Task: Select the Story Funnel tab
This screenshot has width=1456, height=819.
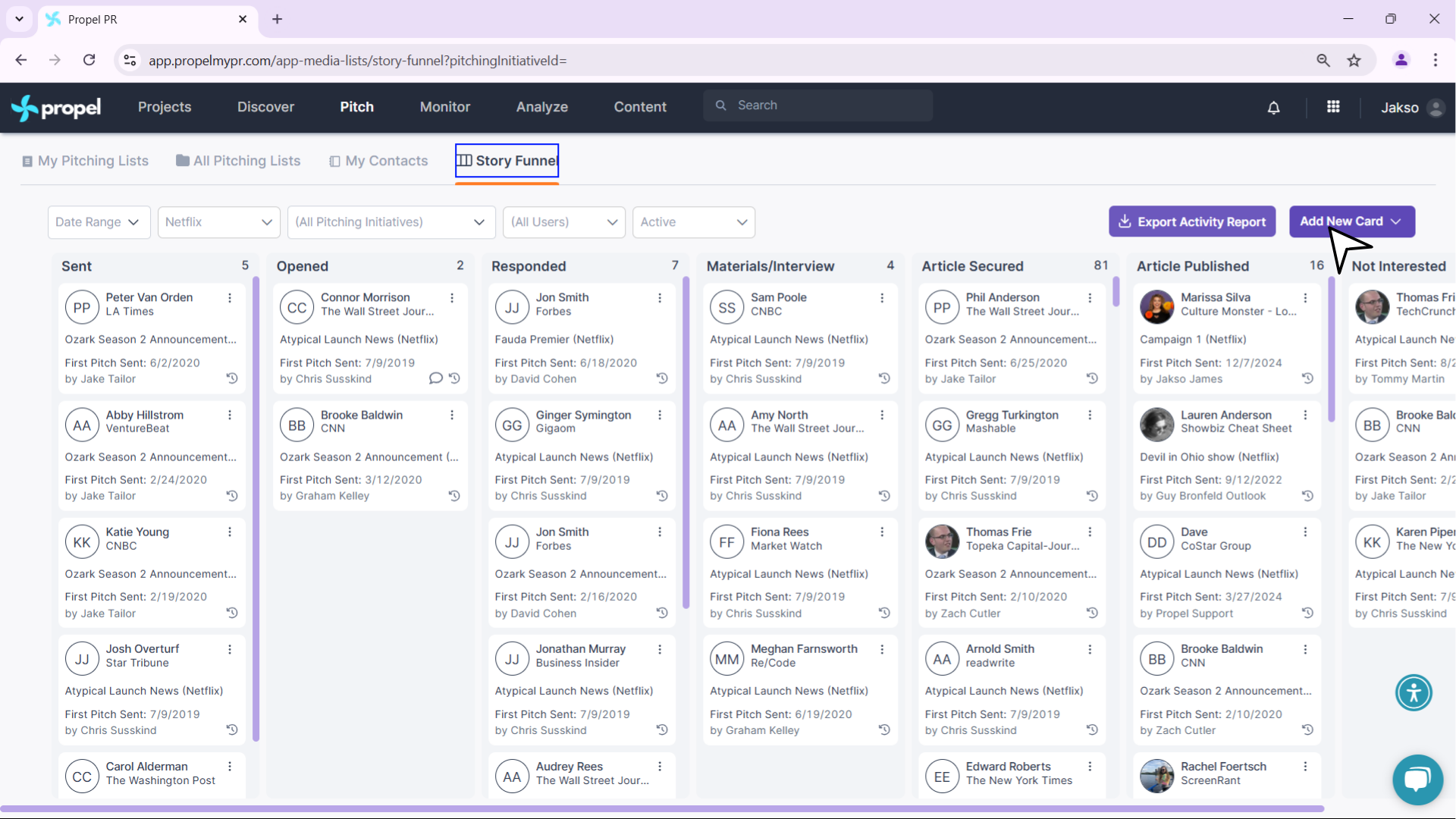Action: 507,161
